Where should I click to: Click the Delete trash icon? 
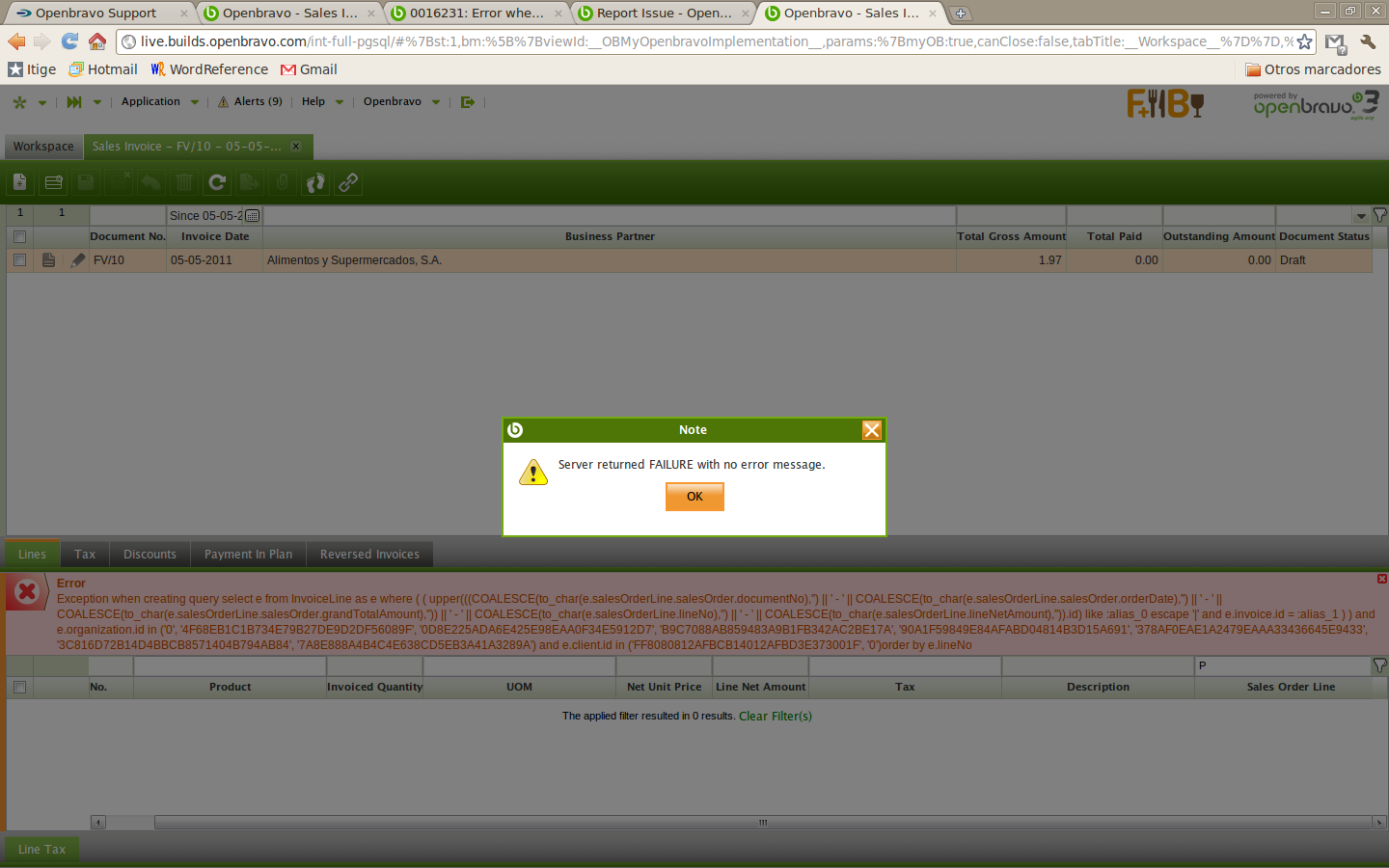tap(184, 182)
